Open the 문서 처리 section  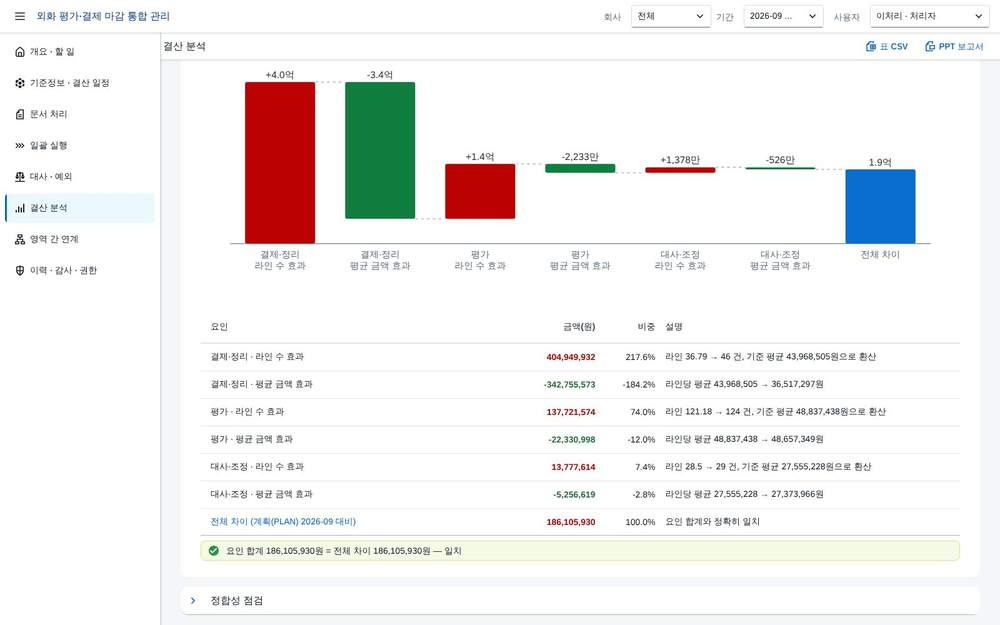(x=80, y=114)
